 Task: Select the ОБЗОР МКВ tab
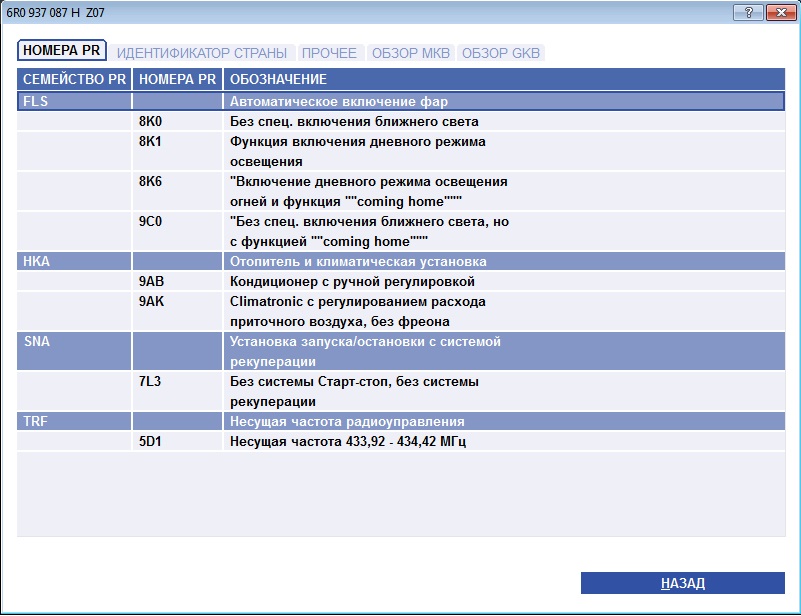point(411,53)
